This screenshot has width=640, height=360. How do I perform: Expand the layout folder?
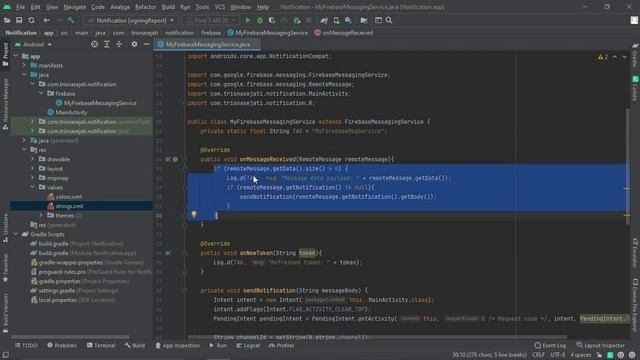coord(33,169)
